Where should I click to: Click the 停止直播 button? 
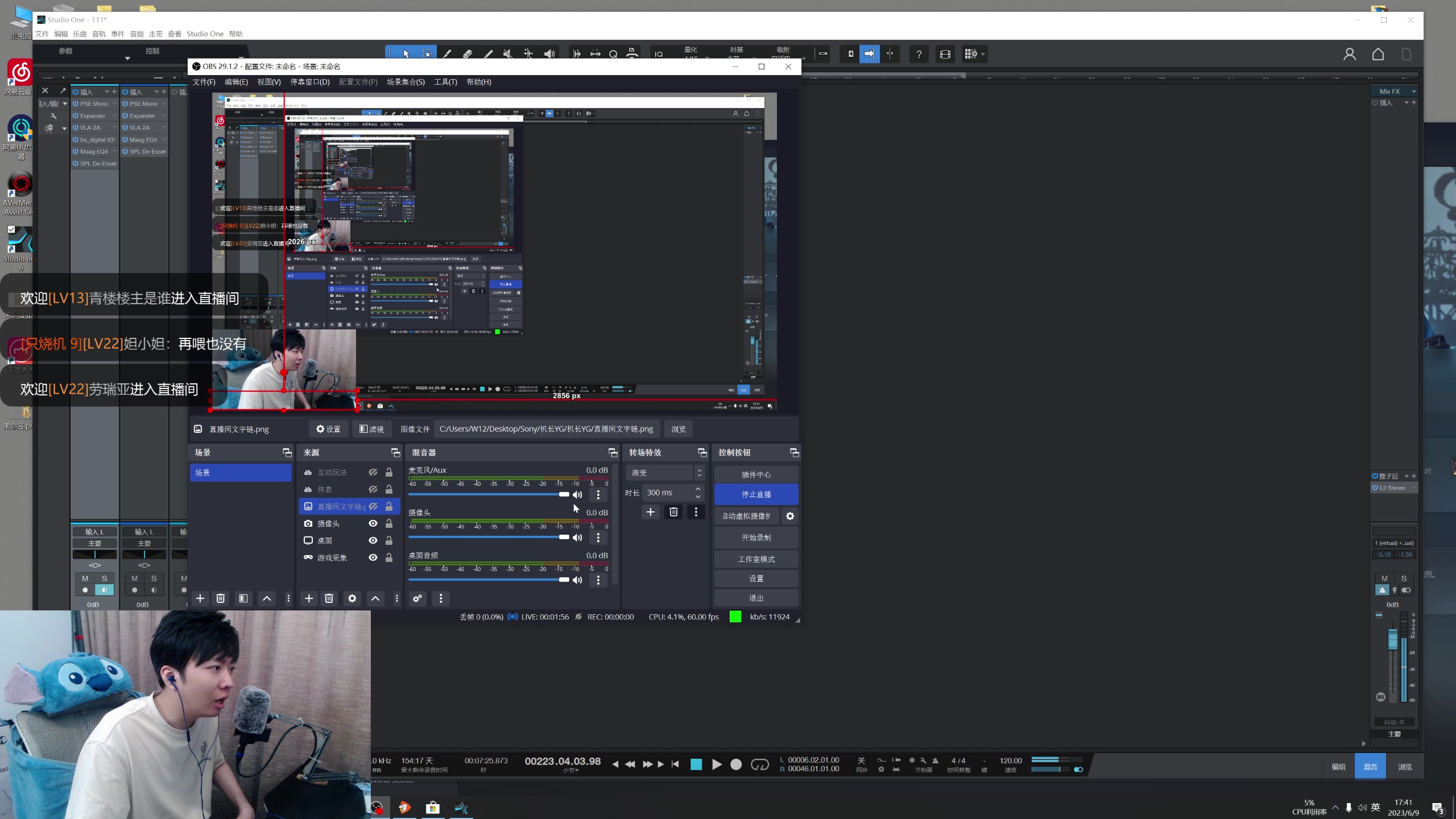(x=756, y=494)
